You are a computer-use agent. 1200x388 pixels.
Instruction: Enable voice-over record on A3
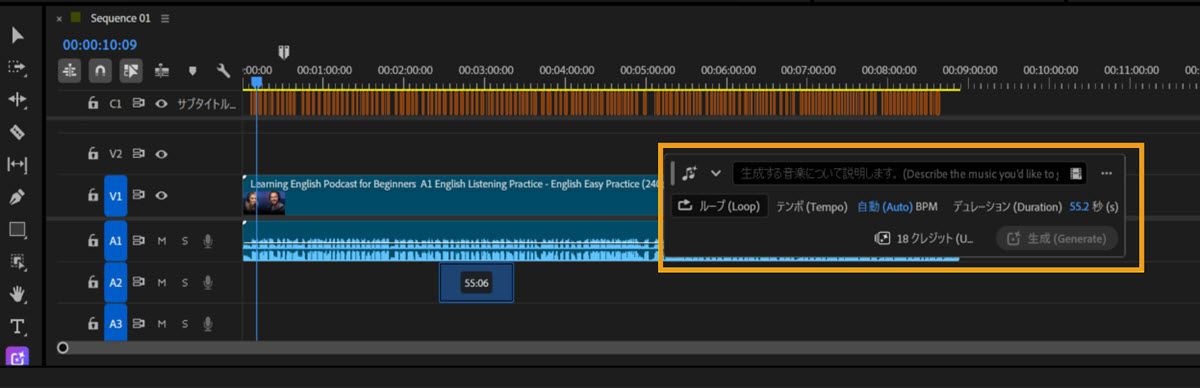[x=209, y=324]
